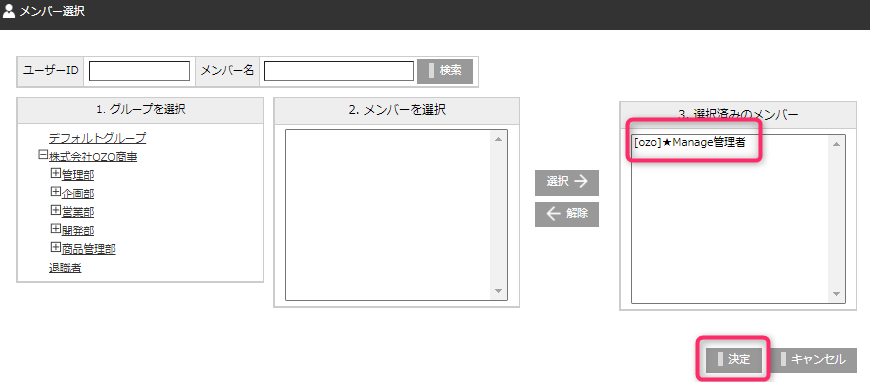Viewport: 870px width, 382px height.
Task: Click the 決定 confirm button
Action: tap(734, 359)
